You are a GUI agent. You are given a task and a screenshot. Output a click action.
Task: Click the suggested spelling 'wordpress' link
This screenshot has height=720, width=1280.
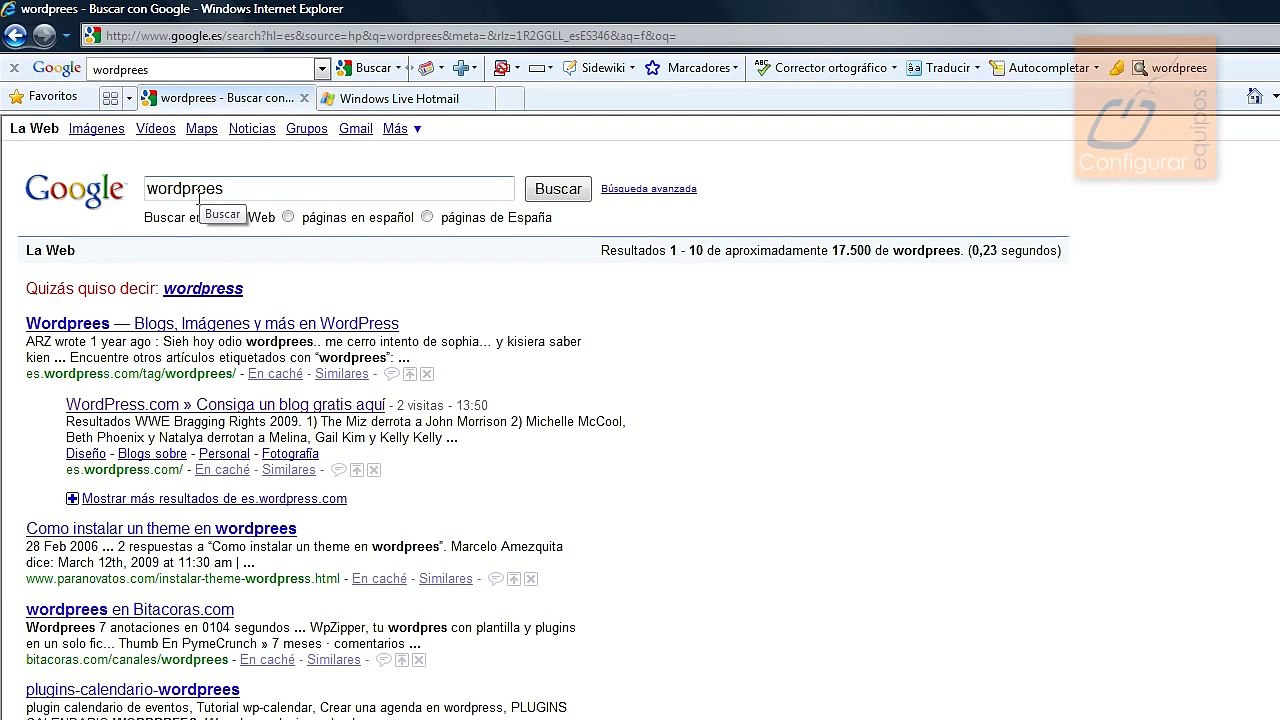tap(203, 289)
